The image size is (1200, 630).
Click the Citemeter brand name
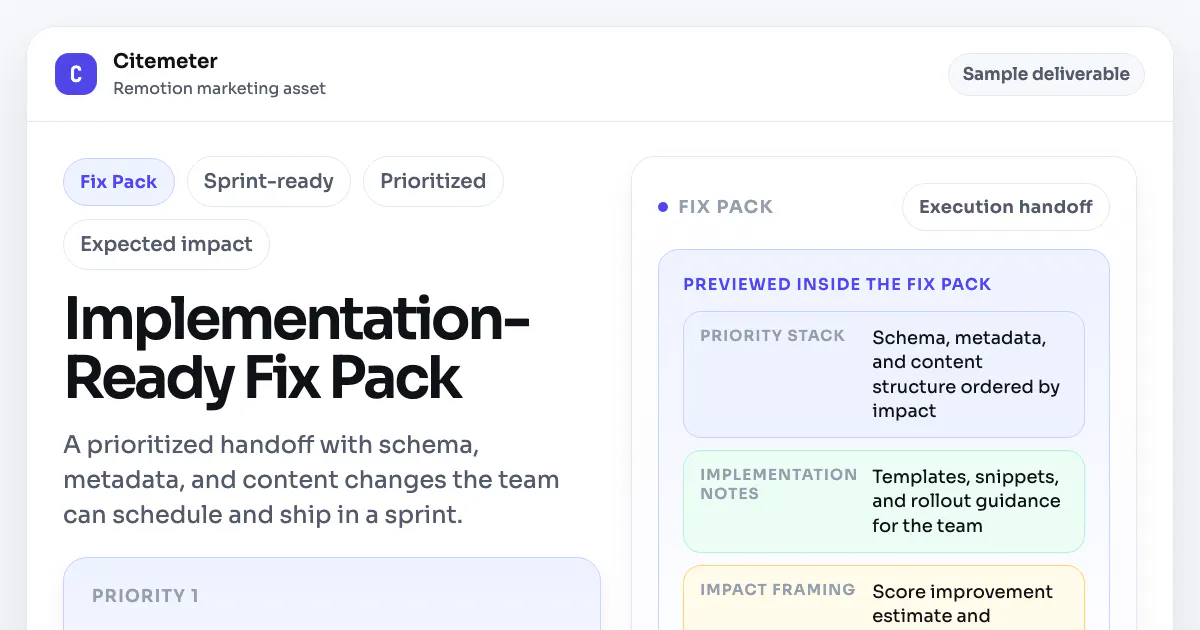pyautogui.click(x=165, y=62)
